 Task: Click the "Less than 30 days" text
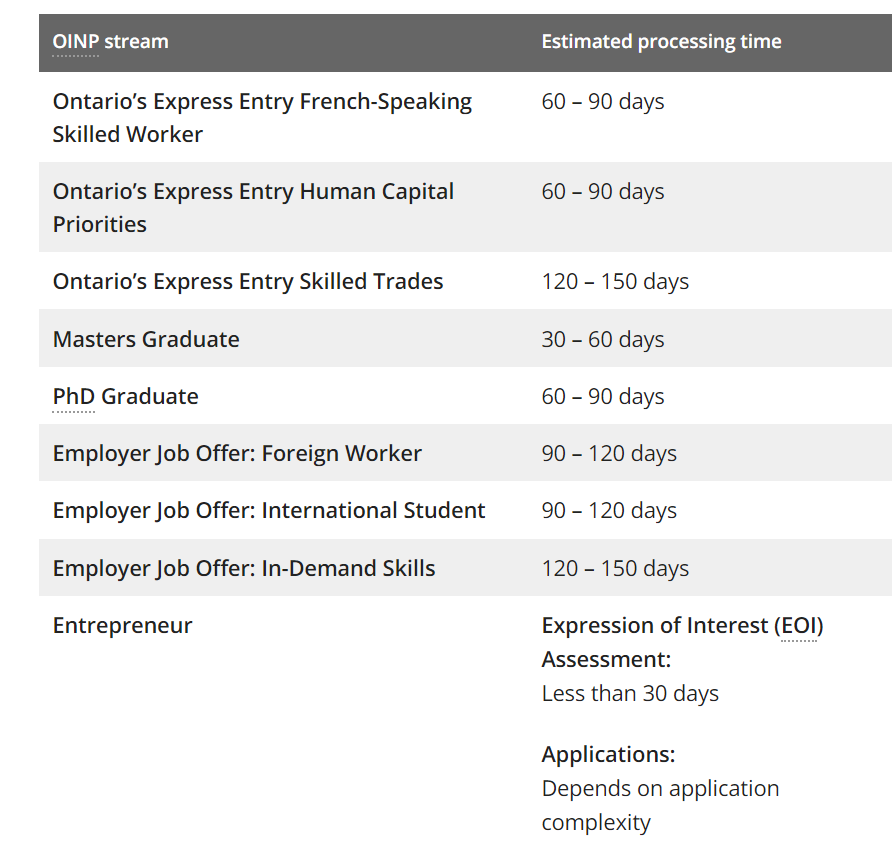(x=630, y=694)
